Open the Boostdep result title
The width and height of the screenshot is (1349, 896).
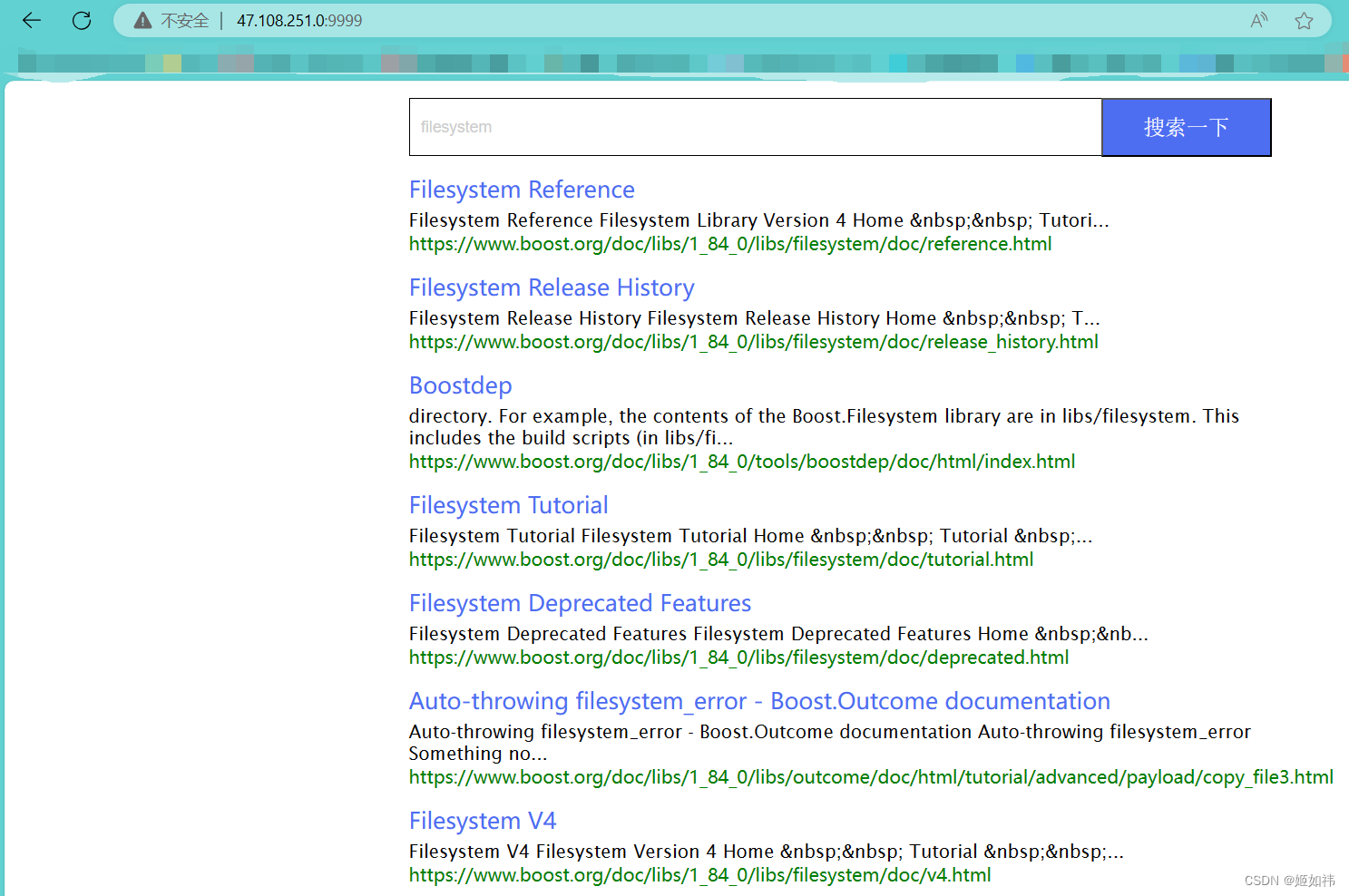point(460,385)
